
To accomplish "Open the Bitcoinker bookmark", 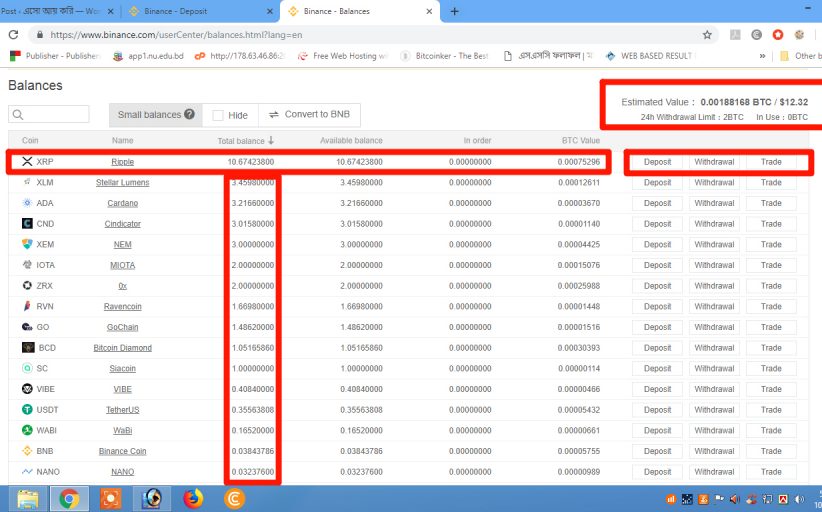I will coord(444,56).
